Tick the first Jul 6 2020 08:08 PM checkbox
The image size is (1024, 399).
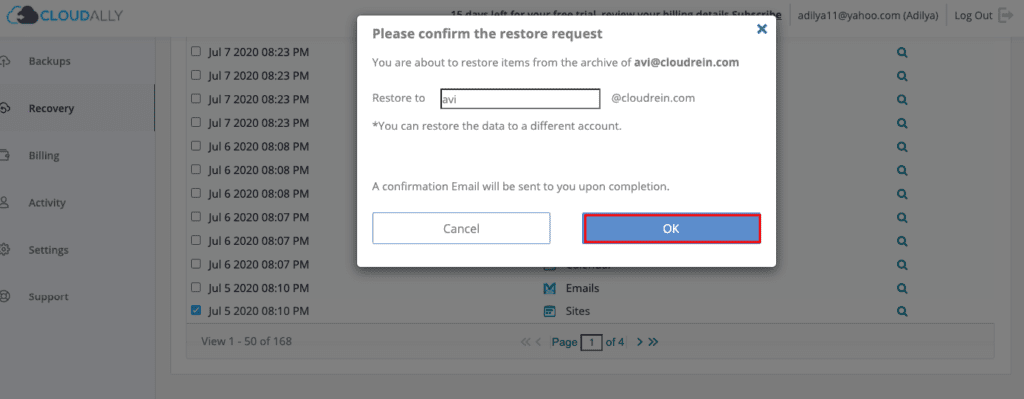196,146
